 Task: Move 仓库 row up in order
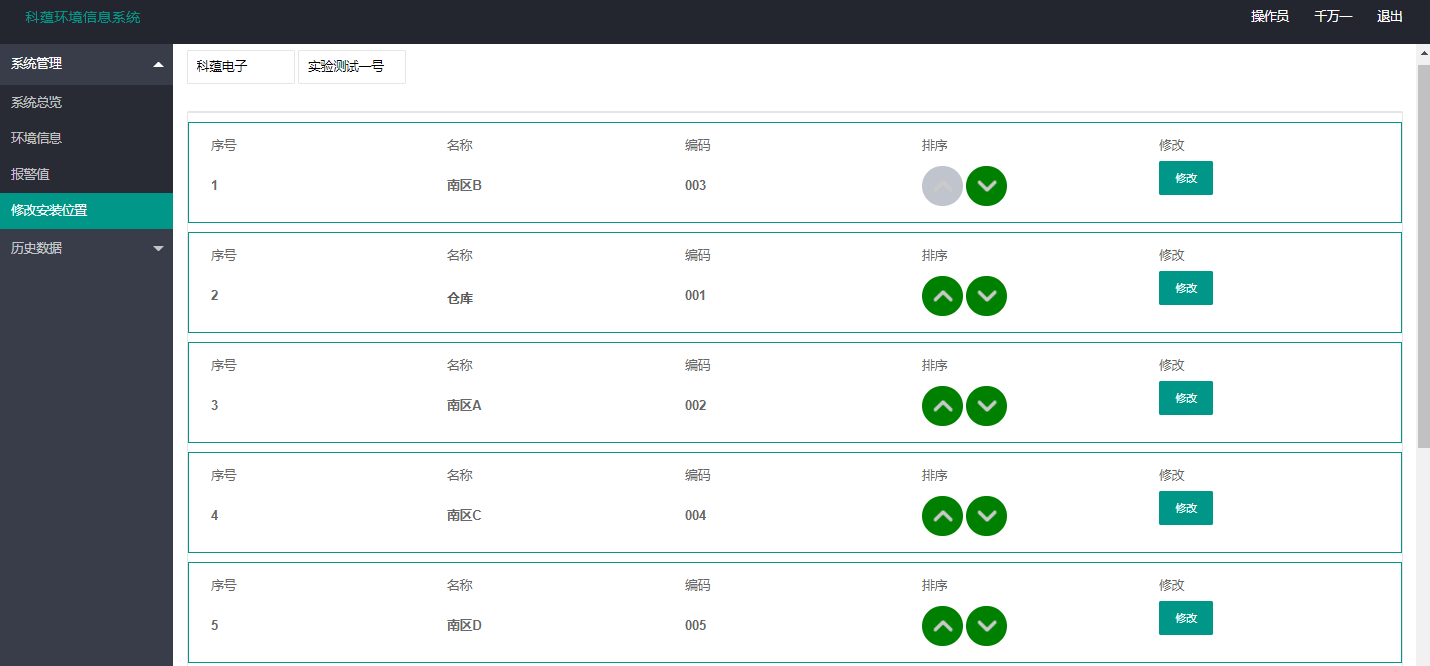coord(942,296)
